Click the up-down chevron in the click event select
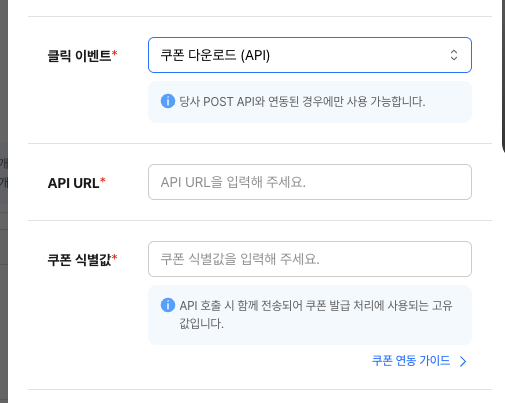Image resolution: width=505 pixels, height=403 pixels. [x=454, y=55]
